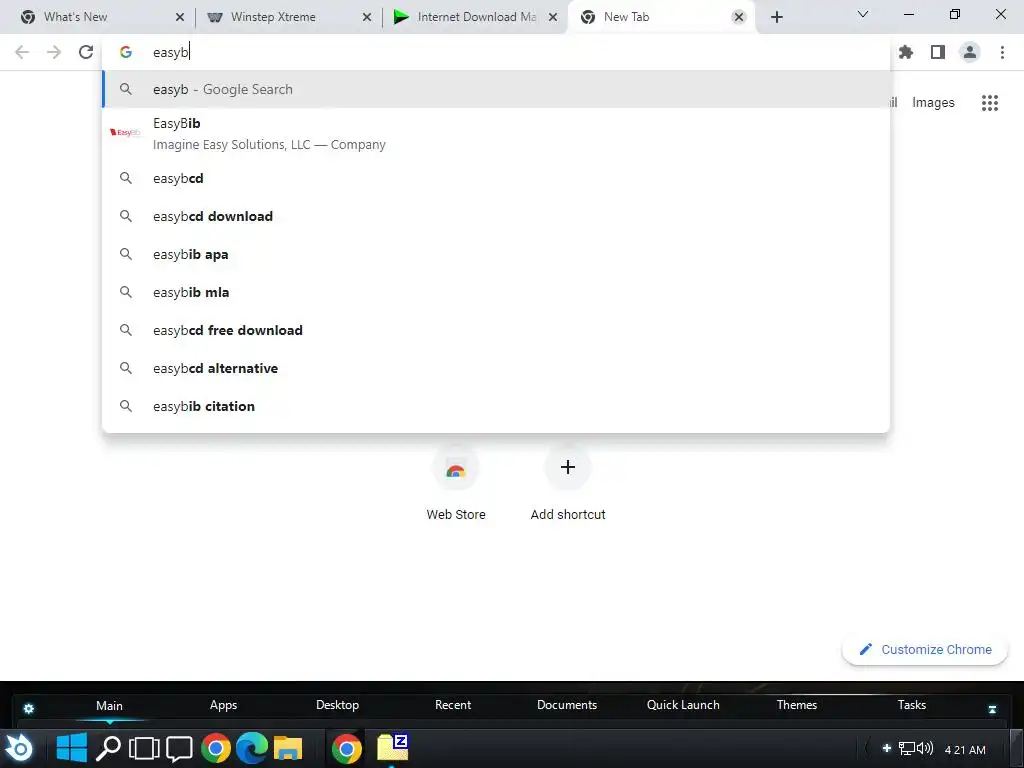This screenshot has height=768, width=1024.
Task: Select the Tasks dock tab
Action: [912, 705]
